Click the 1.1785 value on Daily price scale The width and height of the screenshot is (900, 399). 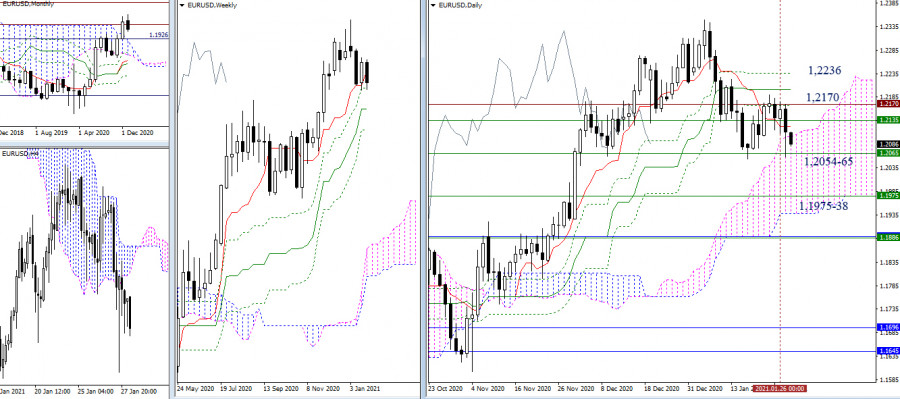(x=889, y=286)
